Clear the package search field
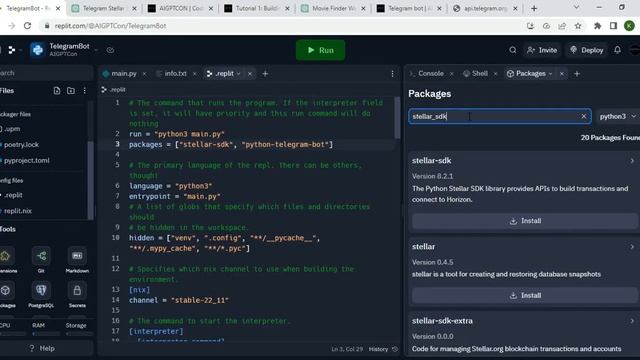 pos(584,116)
